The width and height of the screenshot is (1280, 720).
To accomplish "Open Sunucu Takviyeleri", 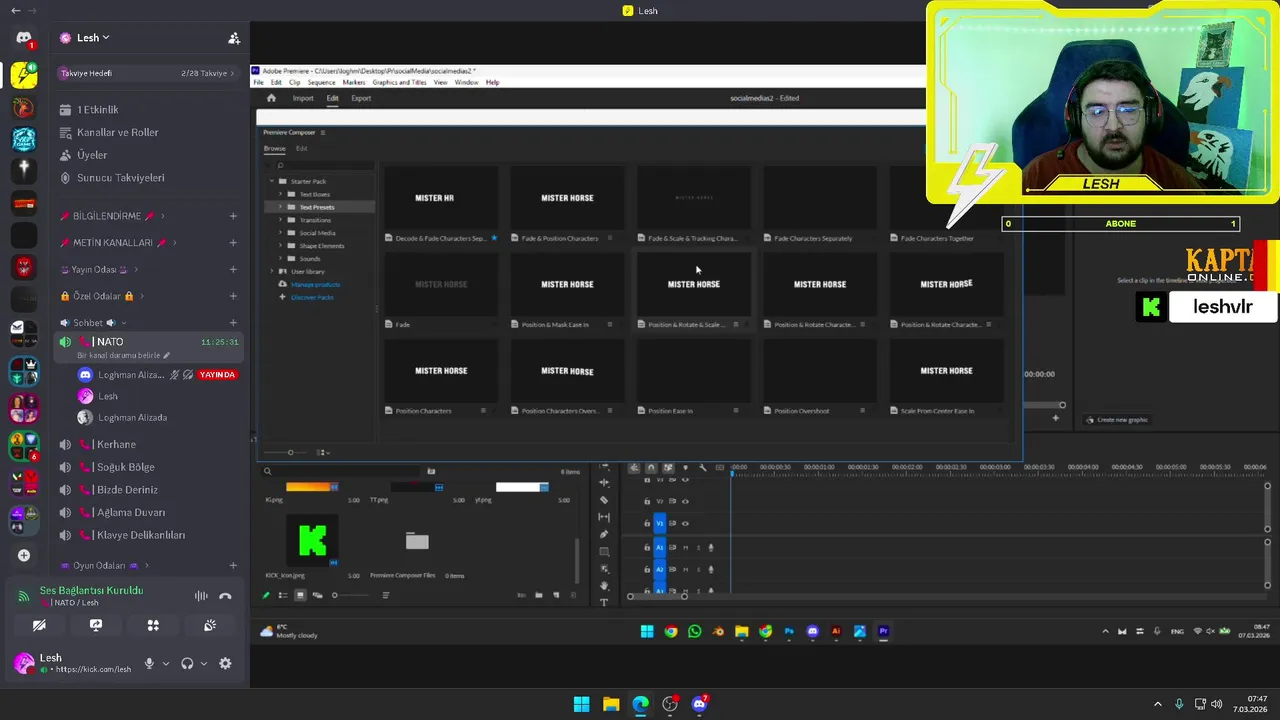I will click(x=120, y=177).
